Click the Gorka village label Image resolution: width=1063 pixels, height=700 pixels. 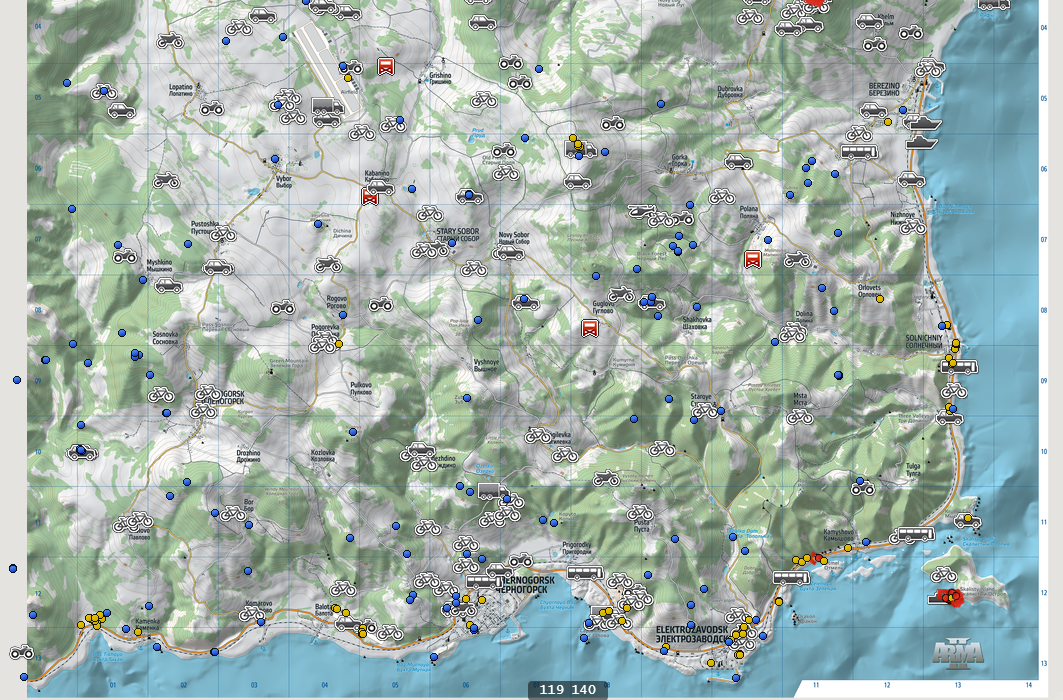(x=679, y=160)
